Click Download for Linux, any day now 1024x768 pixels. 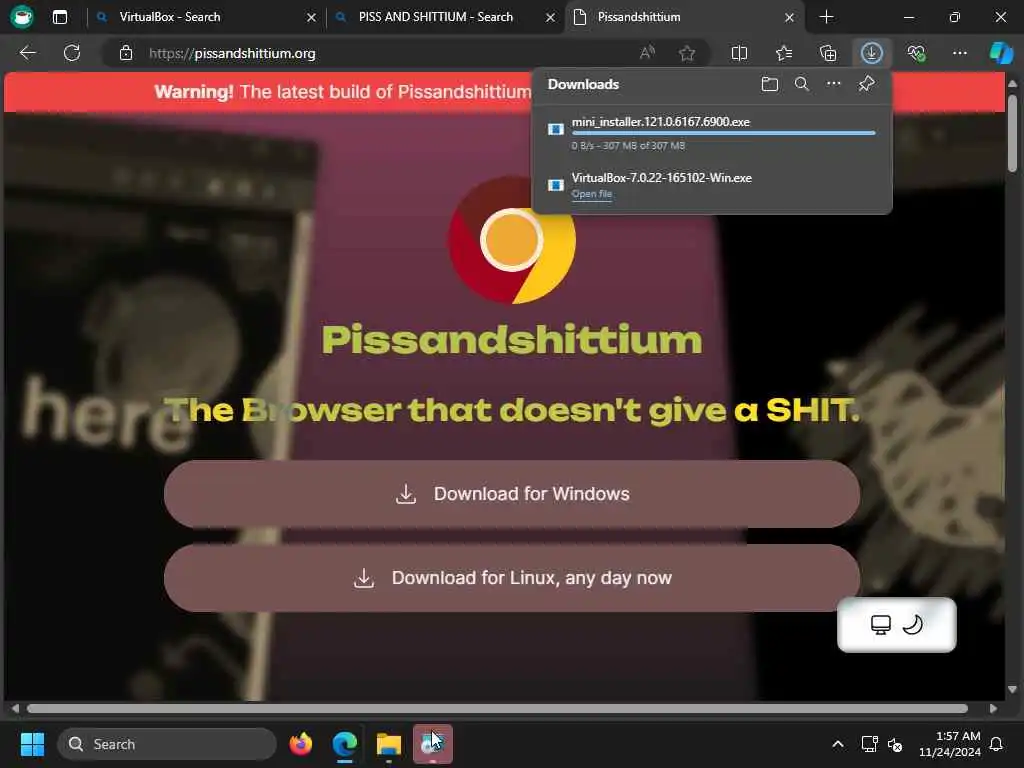pyautogui.click(x=512, y=578)
